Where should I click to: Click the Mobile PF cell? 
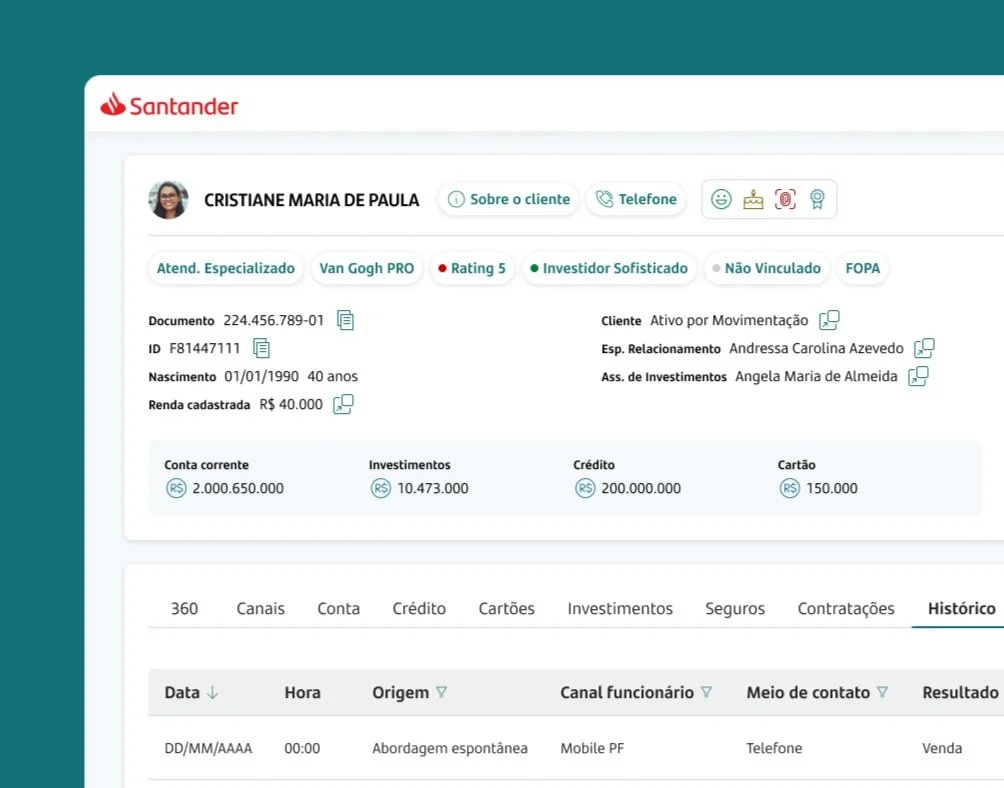(x=592, y=748)
